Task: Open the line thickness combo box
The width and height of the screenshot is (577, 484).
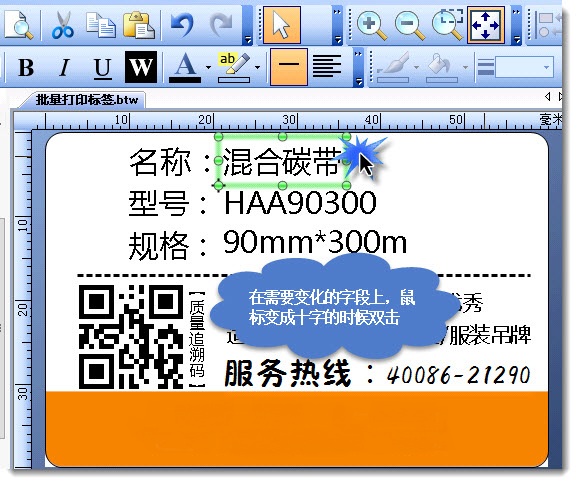Action: tap(524, 67)
